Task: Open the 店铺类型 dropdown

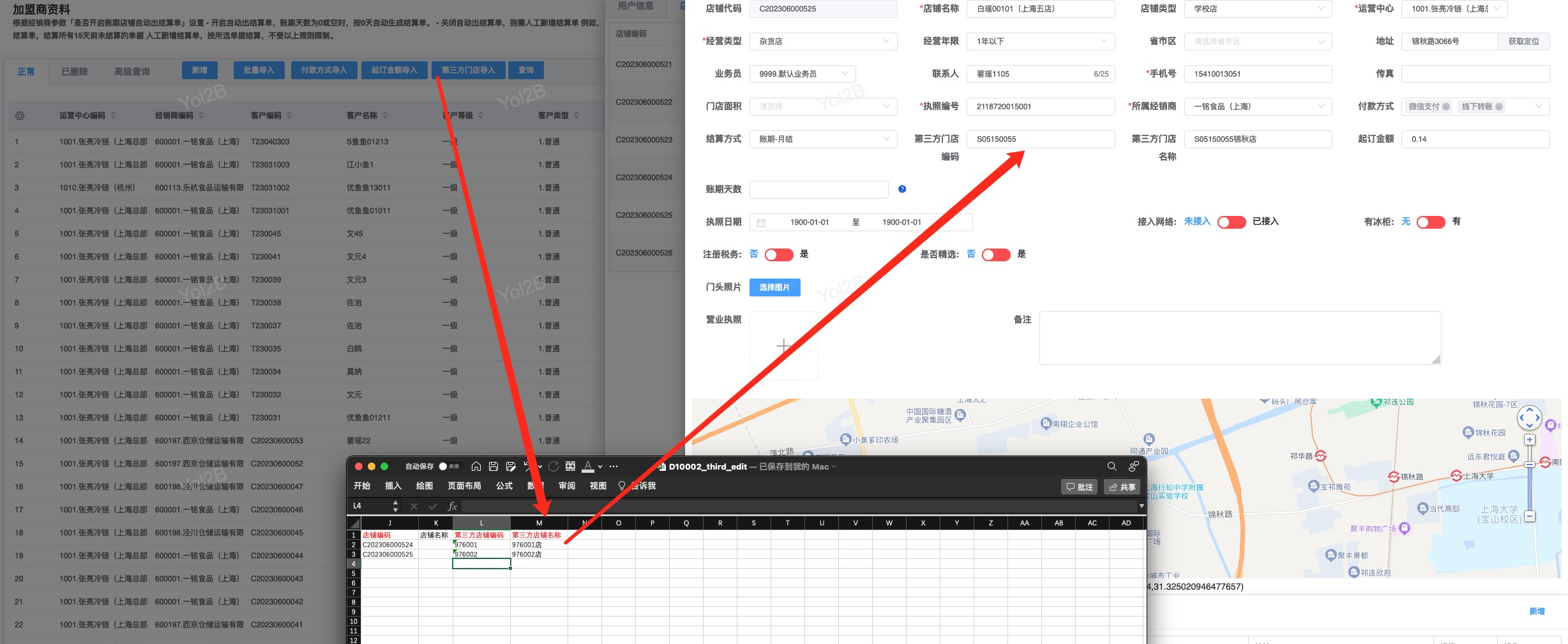Action: tap(1258, 9)
